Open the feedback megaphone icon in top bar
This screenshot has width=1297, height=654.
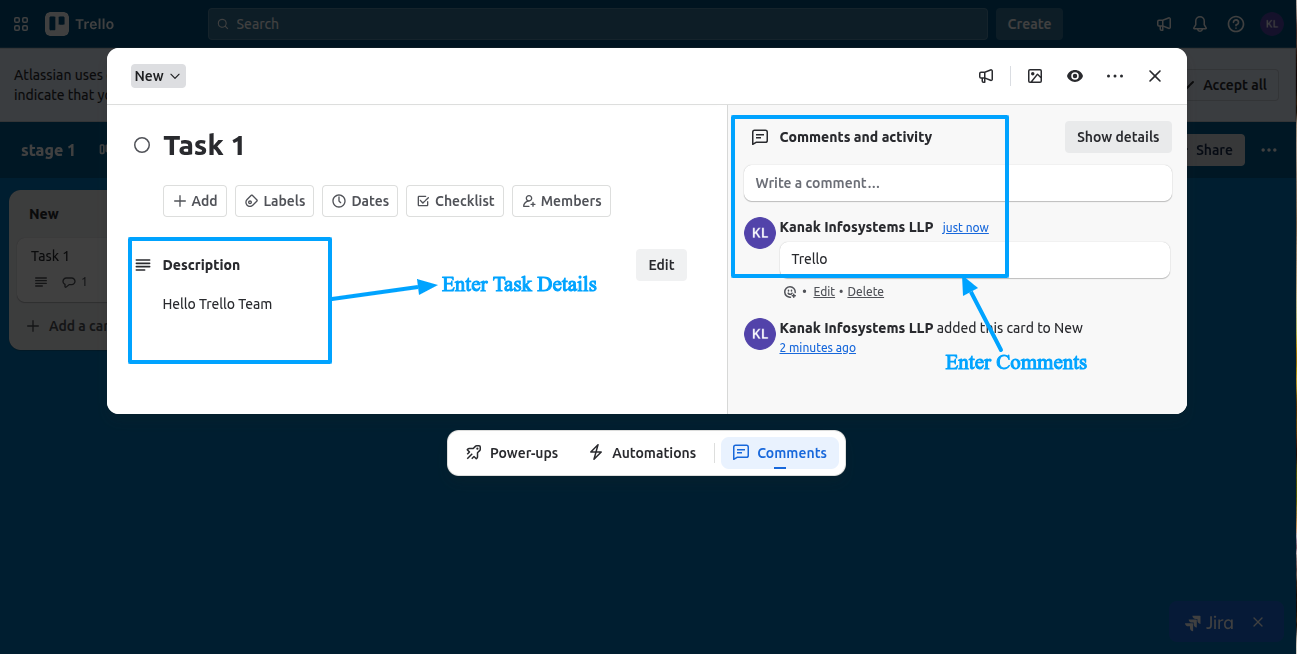[1164, 24]
